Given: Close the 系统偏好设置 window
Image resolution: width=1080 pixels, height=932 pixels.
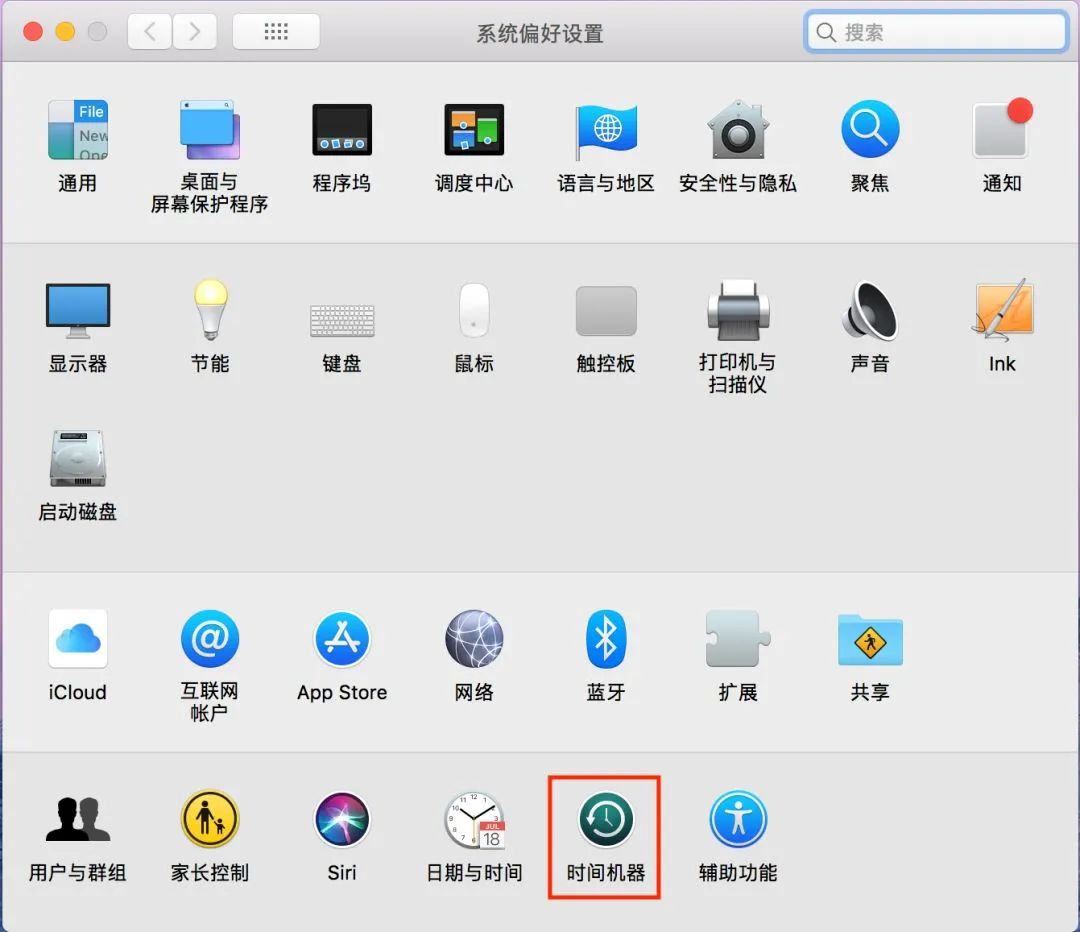Looking at the screenshot, I should (33, 32).
